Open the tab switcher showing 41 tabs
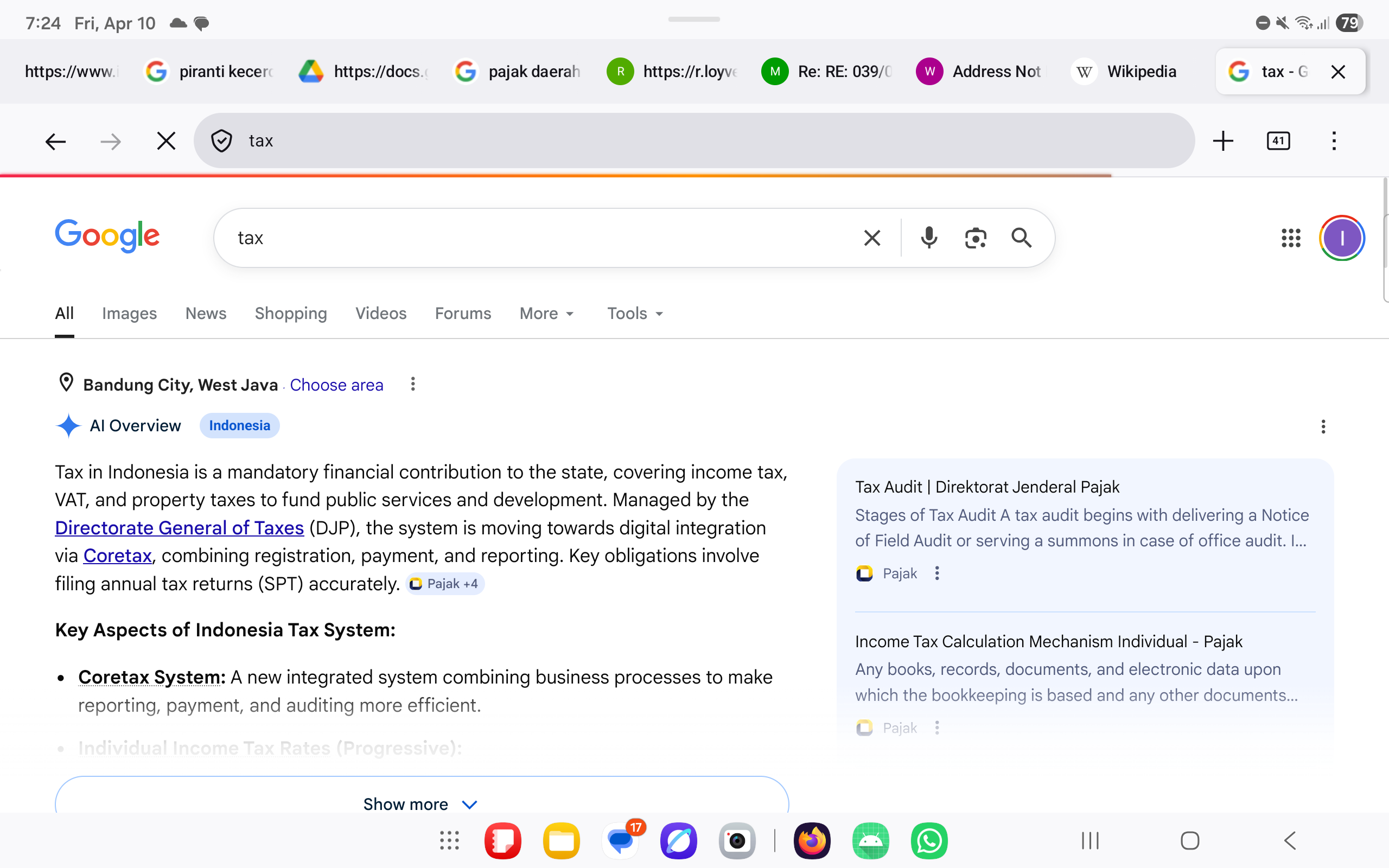The image size is (1389, 868). (x=1278, y=141)
